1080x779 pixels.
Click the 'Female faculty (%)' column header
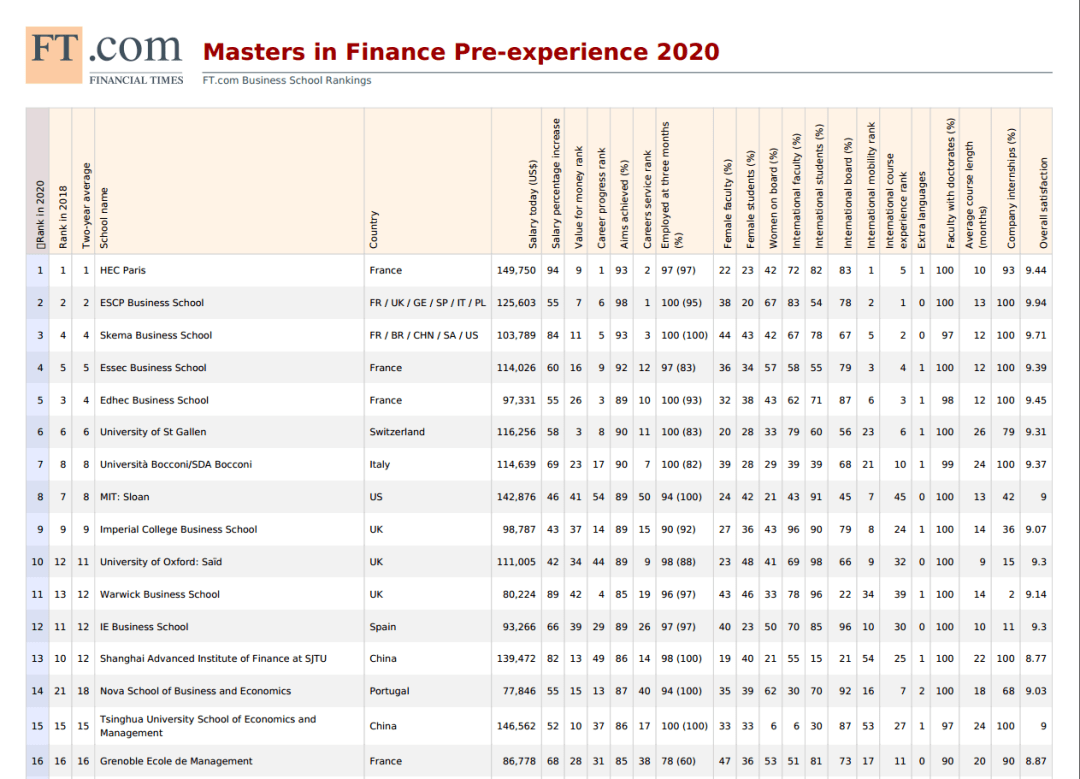click(x=727, y=204)
